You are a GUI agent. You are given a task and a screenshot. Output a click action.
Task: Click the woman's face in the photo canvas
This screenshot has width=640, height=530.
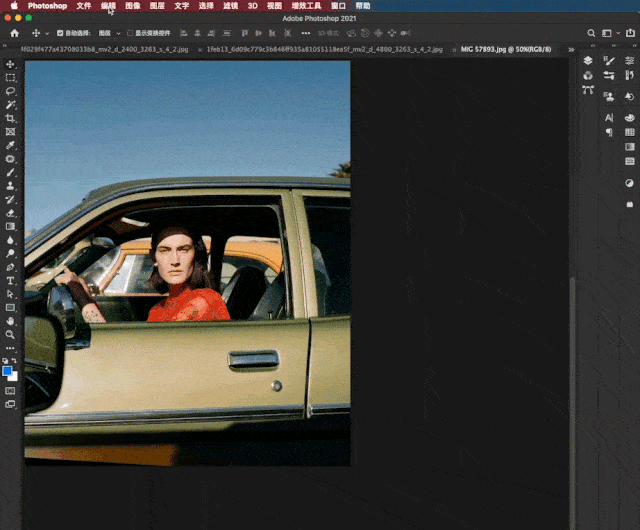coord(176,258)
